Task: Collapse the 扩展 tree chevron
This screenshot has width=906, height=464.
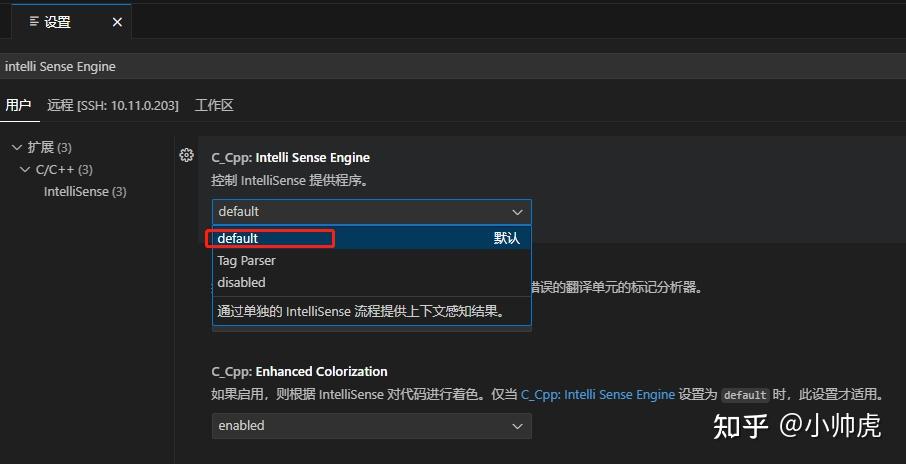Action: pos(17,147)
